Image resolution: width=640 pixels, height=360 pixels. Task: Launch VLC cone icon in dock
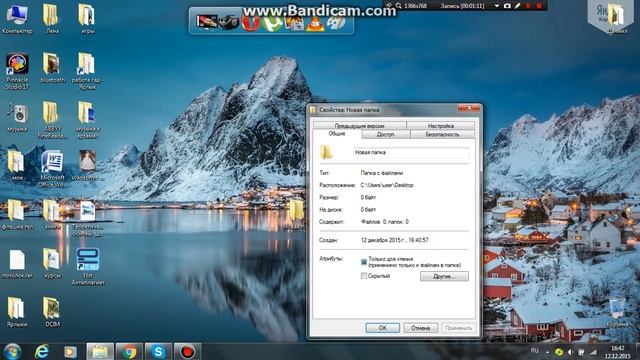coord(315,24)
